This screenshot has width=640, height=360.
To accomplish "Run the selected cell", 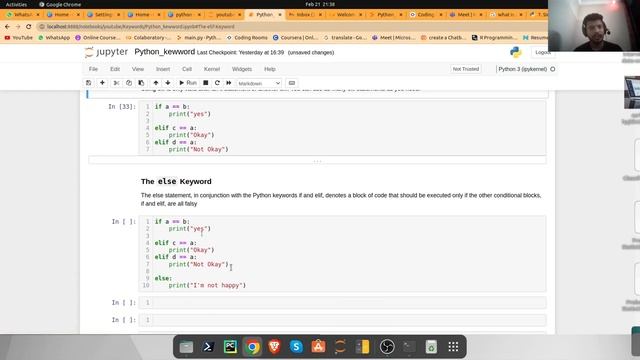I will pos(188,83).
